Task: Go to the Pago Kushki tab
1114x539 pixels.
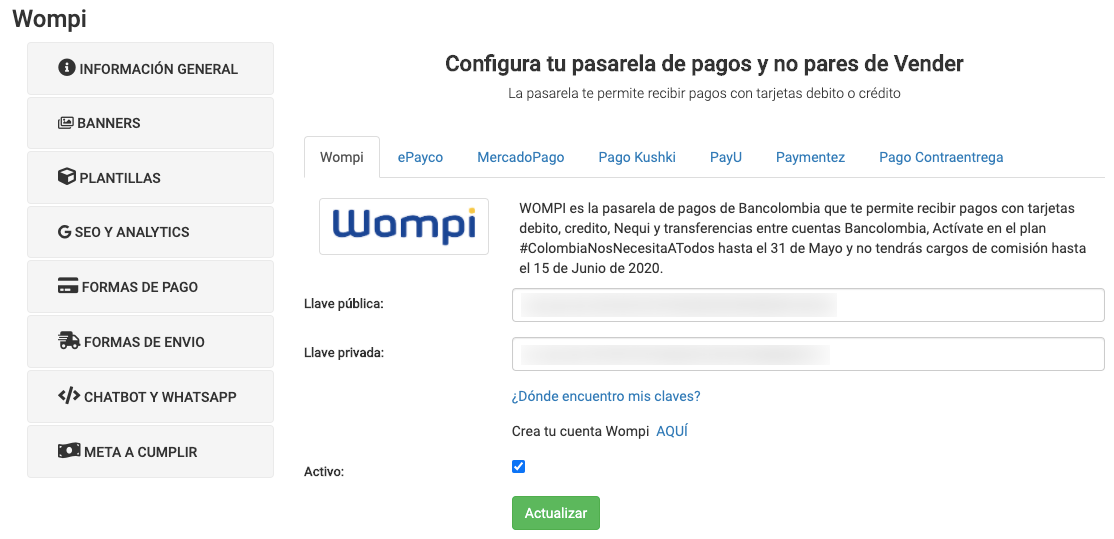Action: [x=637, y=157]
